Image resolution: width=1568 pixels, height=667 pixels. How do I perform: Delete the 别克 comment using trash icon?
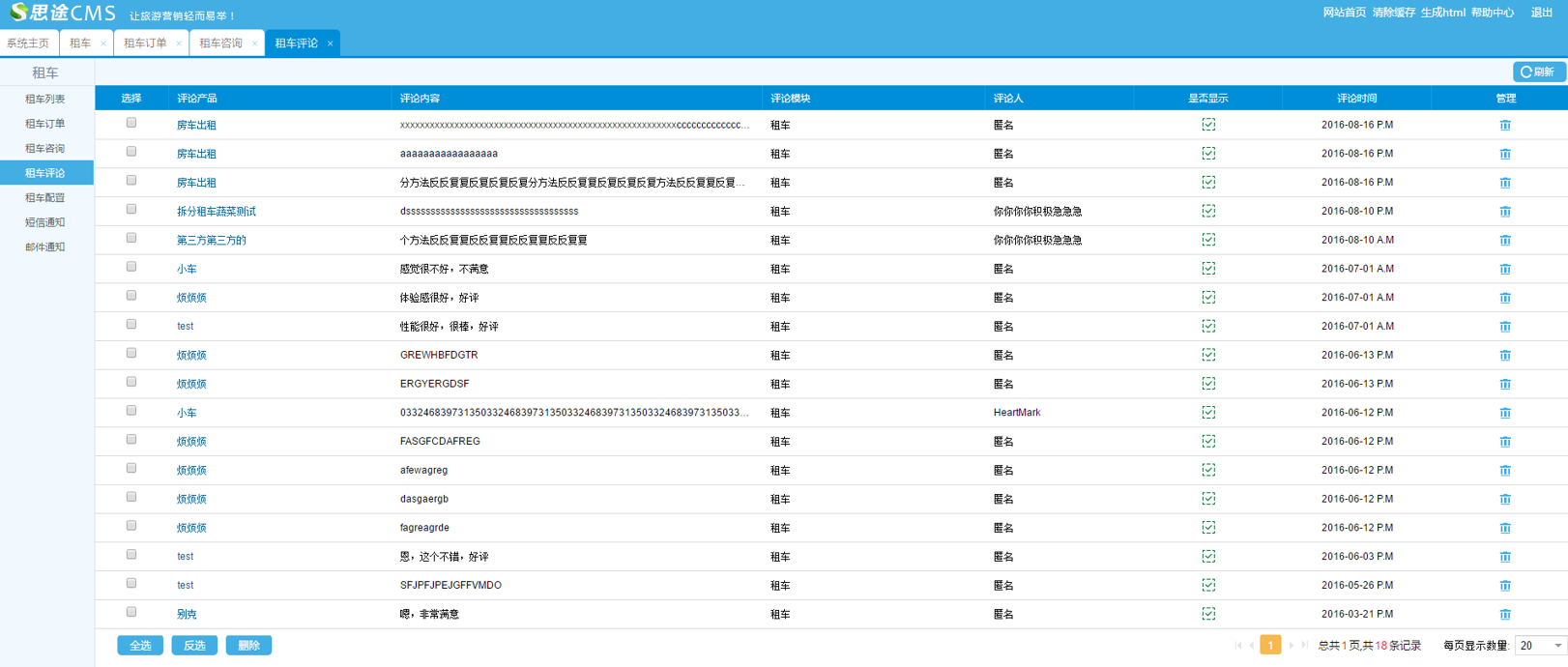click(1504, 614)
